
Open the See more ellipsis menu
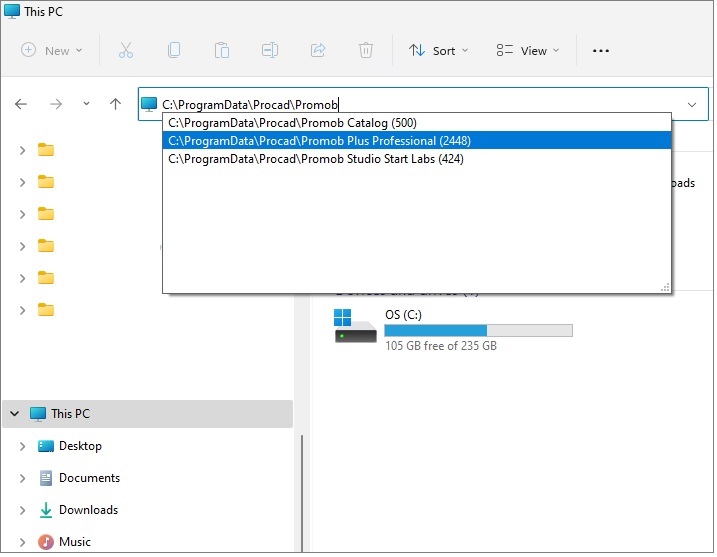601,51
